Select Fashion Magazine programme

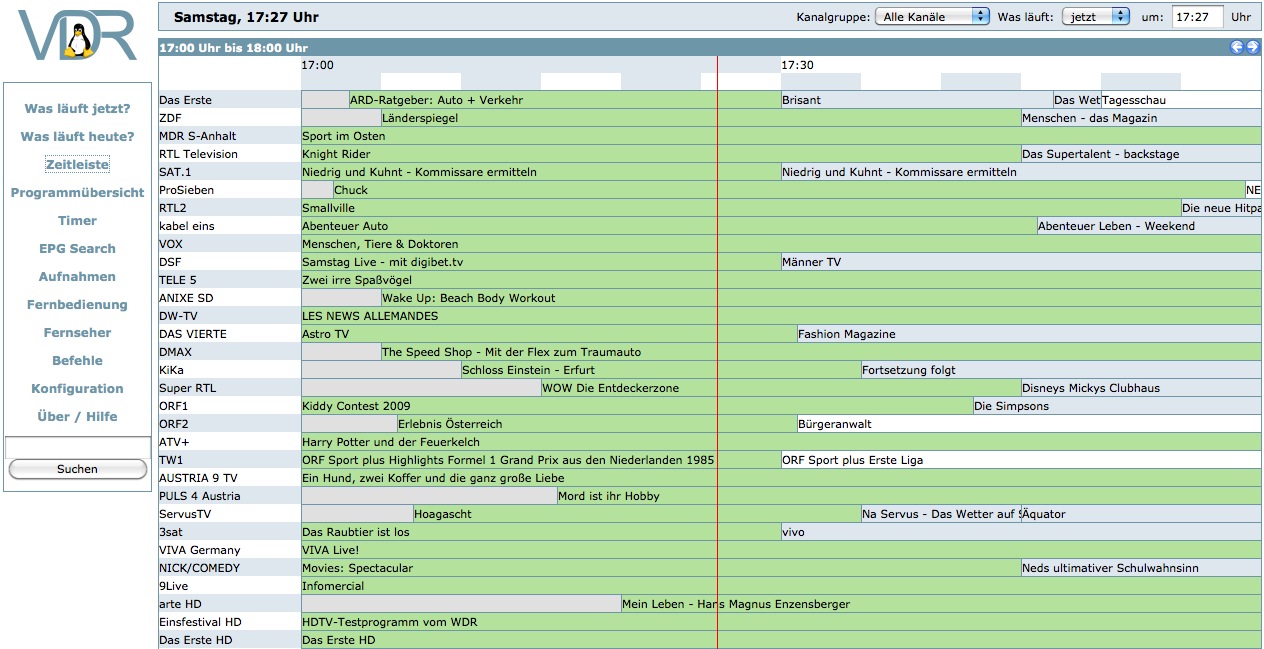(1029, 334)
